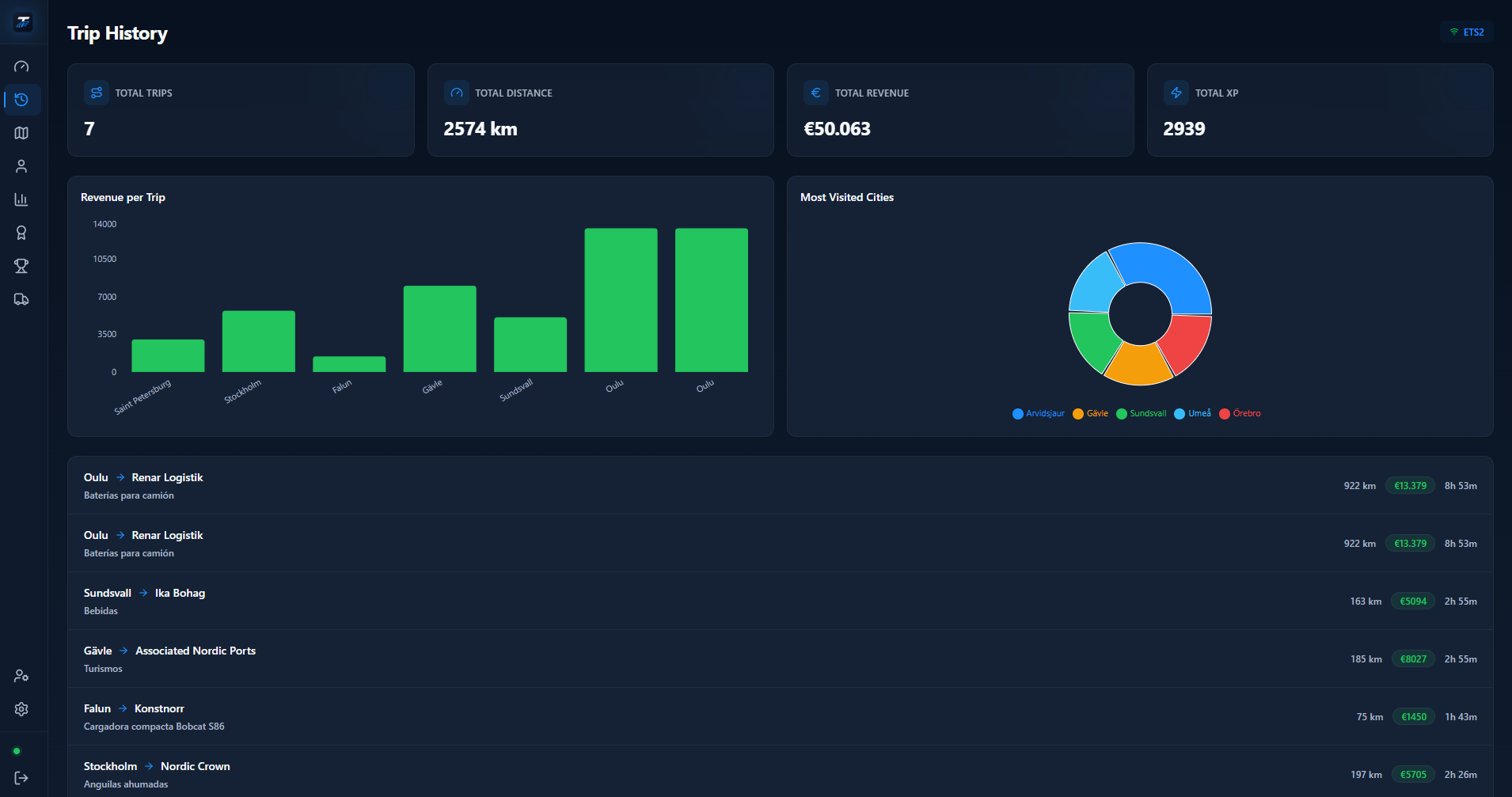Open the driver profile icon in sidebar
1512x797 pixels.
[21, 166]
